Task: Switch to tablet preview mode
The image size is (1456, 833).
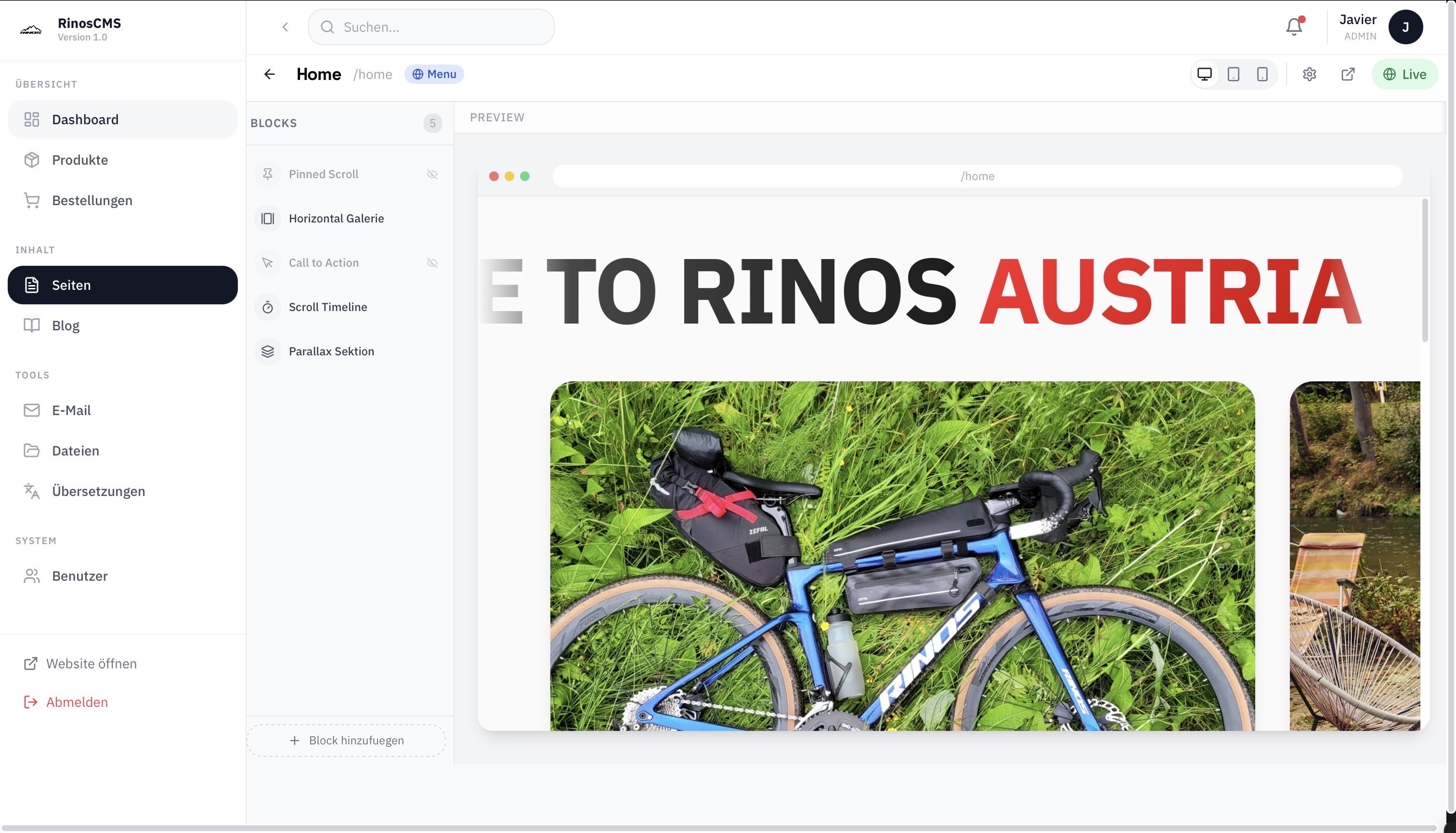Action: click(1234, 74)
